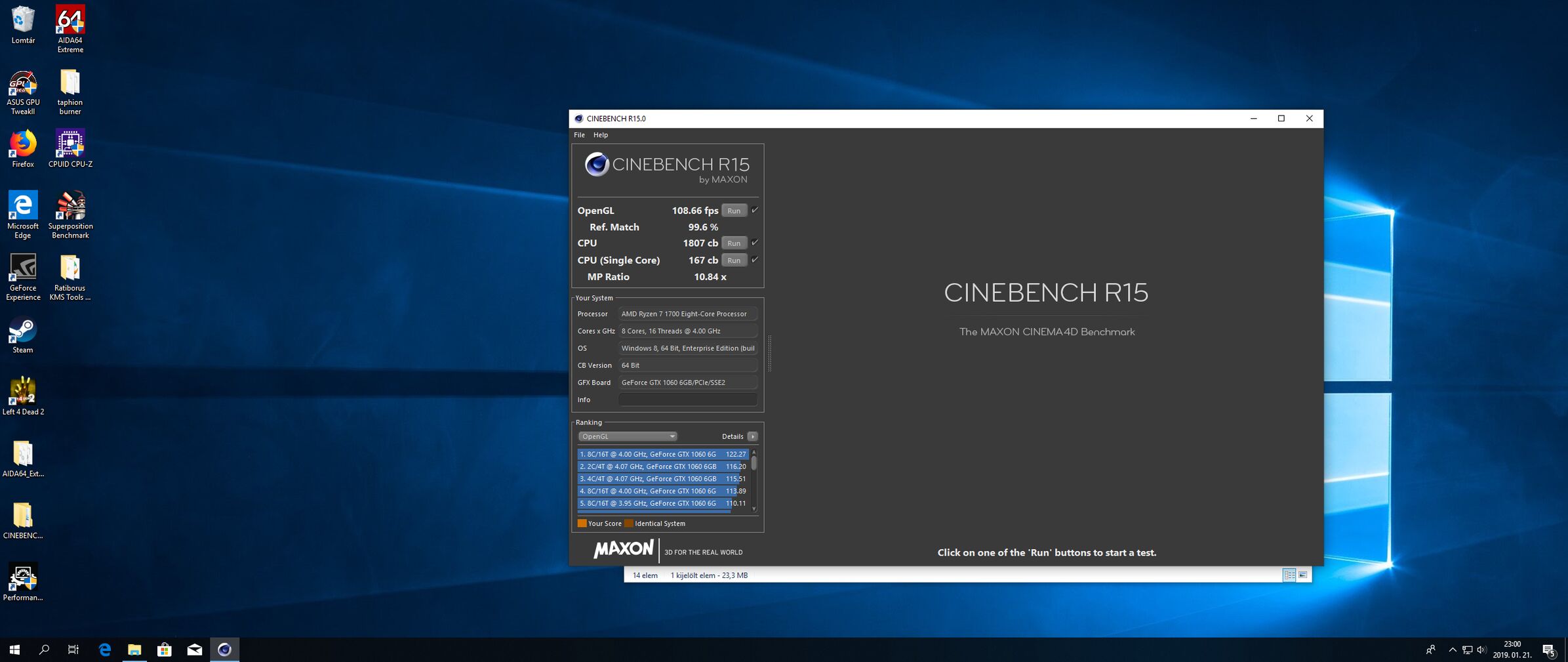Click the taskbar search magnifier
Screen dimensions: 1568x662
44,650
